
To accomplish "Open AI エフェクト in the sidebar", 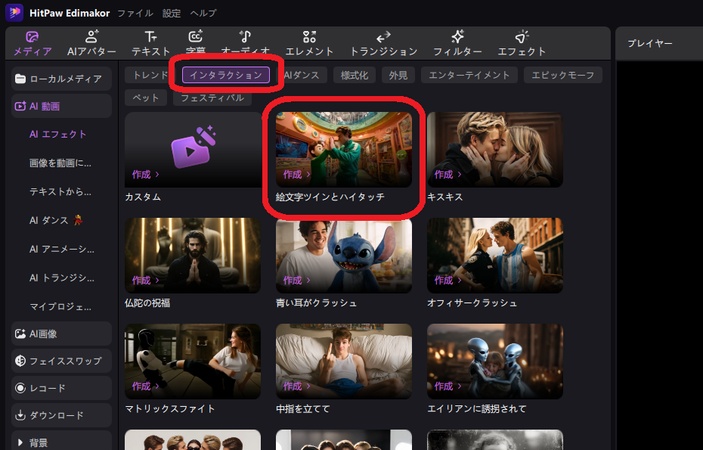I will tap(58, 134).
